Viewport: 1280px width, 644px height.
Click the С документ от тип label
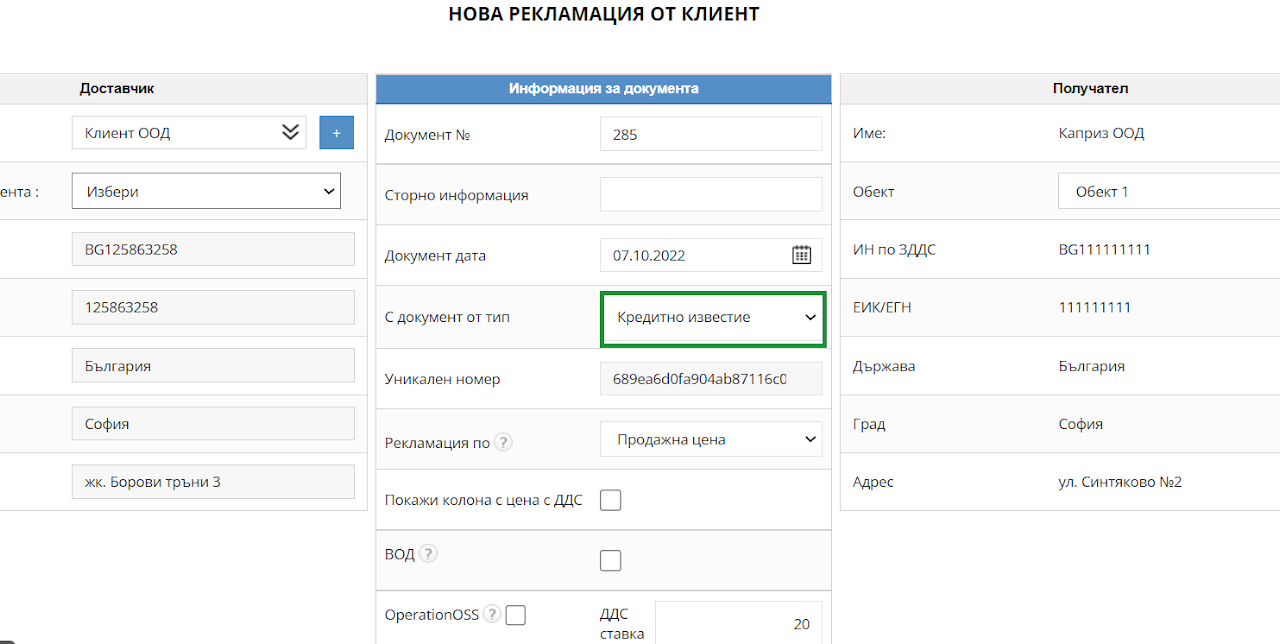(447, 317)
